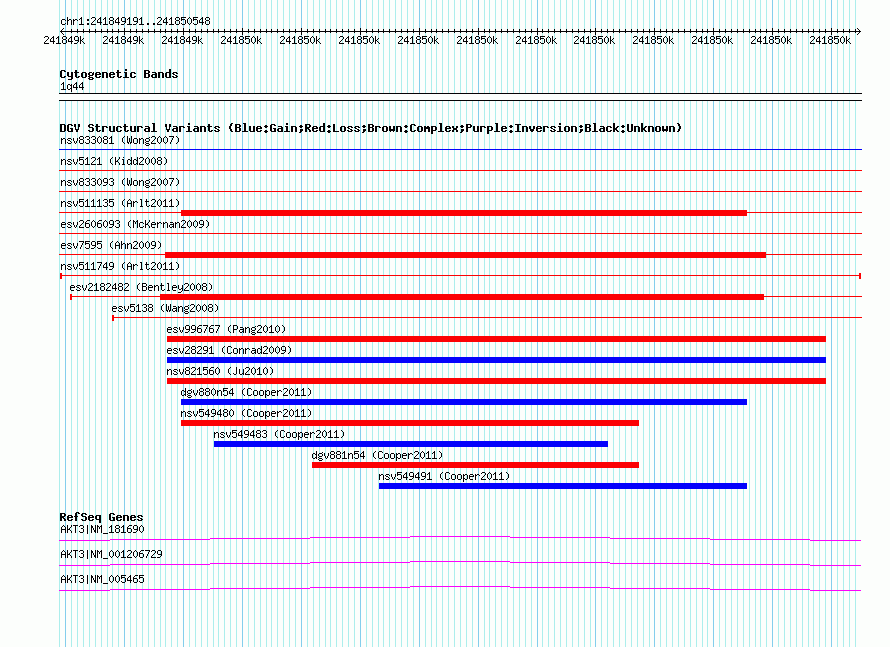Select nsv511749 (Arlt2011) label
Viewport: 890px width, 647px height.
click(120, 266)
